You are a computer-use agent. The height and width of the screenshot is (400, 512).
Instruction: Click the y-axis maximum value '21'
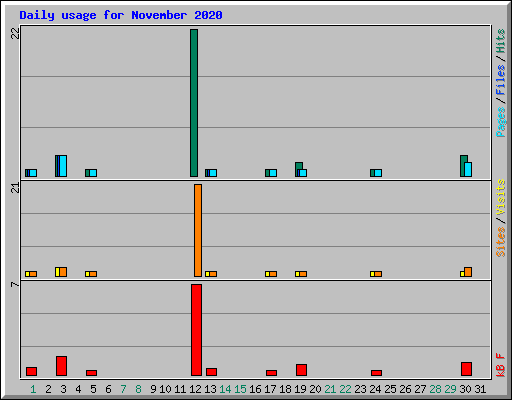pos(15,188)
